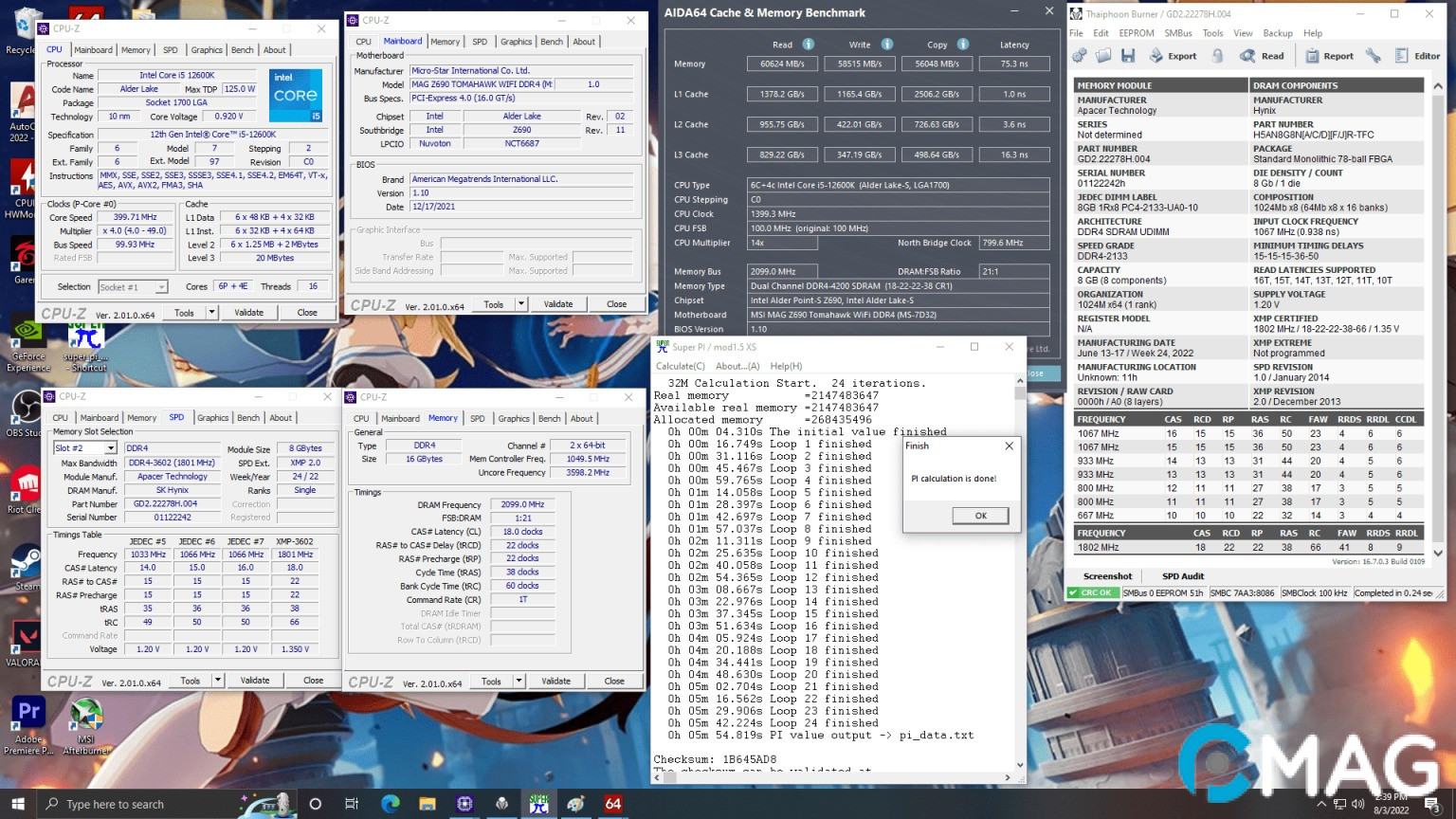Open Calculate menu in Super PI
This screenshot has width=1456, height=819.
pyautogui.click(x=680, y=366)
